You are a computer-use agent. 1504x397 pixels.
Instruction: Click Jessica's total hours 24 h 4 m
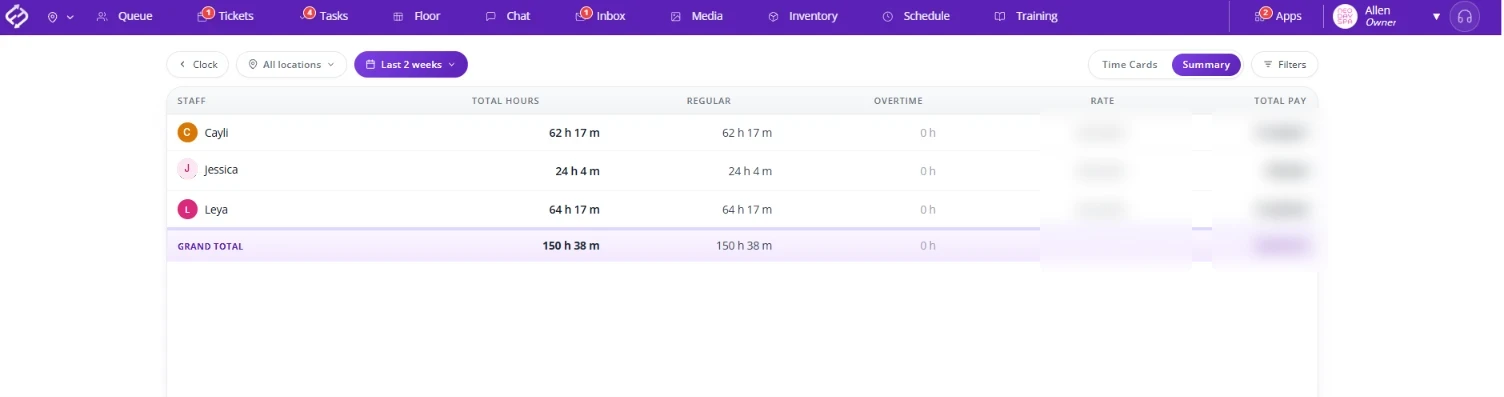pyautogui.click(x=577, y=171)
